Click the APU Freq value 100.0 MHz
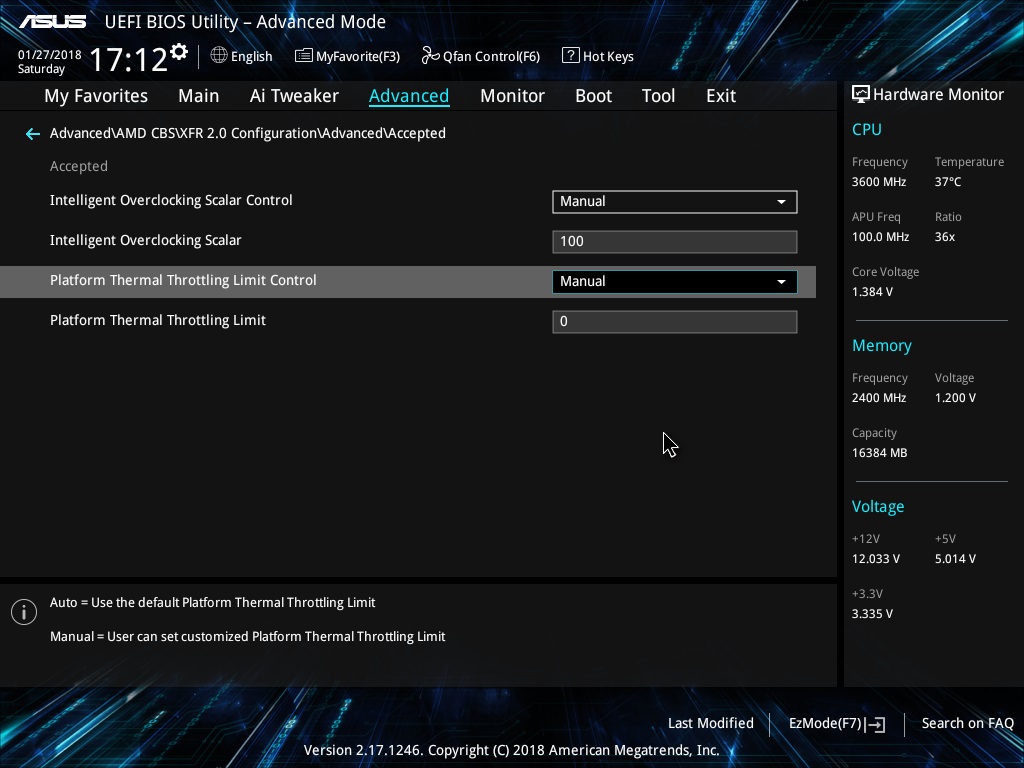This screenshot has width=1024, height=768. 880,237
